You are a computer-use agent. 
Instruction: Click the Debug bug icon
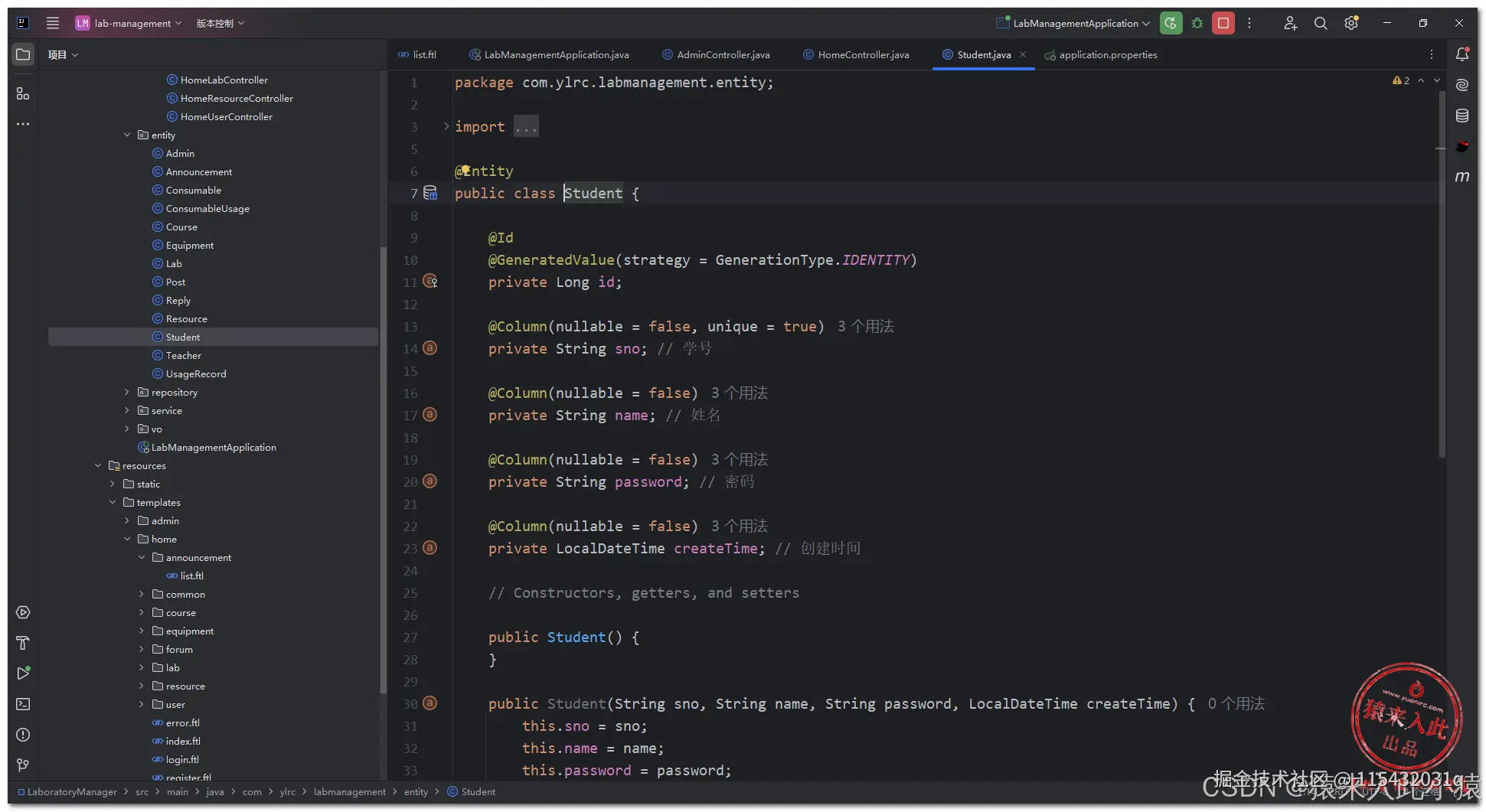(1197, 23)
